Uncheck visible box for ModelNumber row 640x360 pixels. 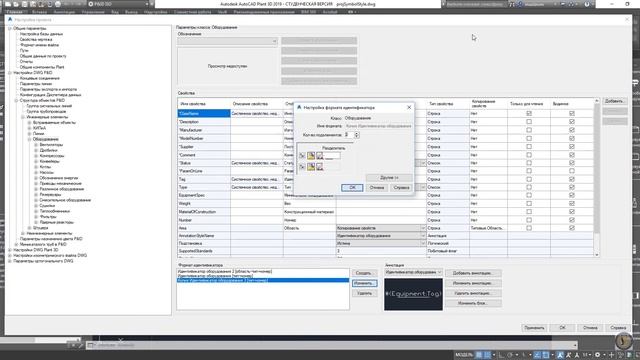pyautogui.click(x=572, y=138)
